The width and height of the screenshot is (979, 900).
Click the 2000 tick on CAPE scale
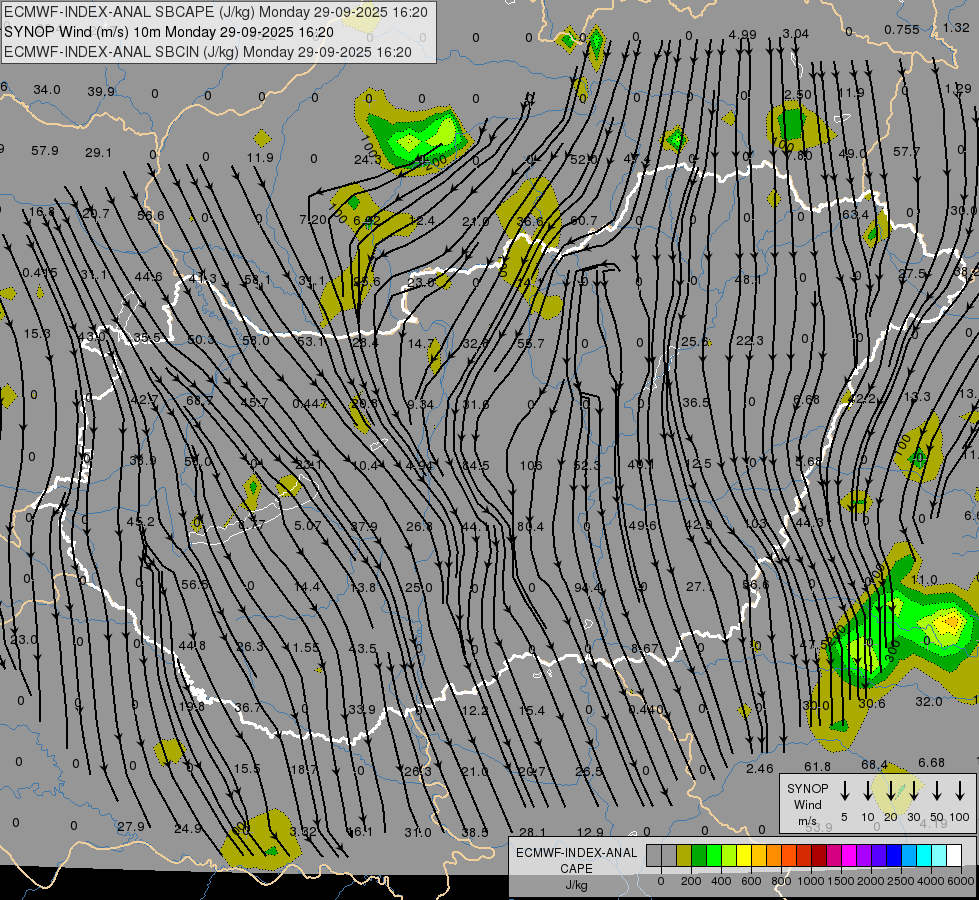tap(870, 881)
